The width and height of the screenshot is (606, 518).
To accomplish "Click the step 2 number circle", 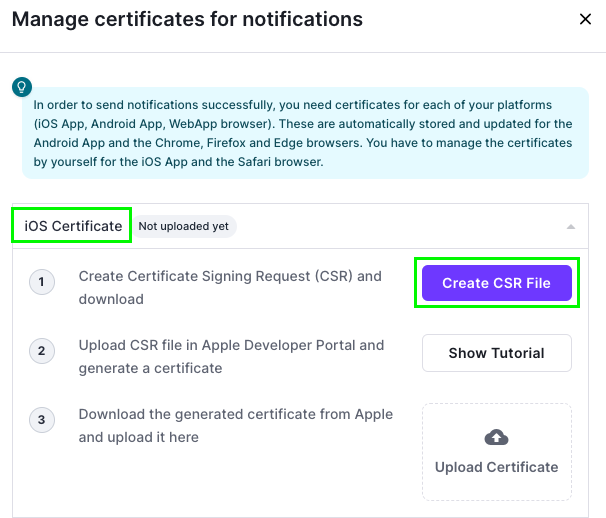I will tap(42, 352).
